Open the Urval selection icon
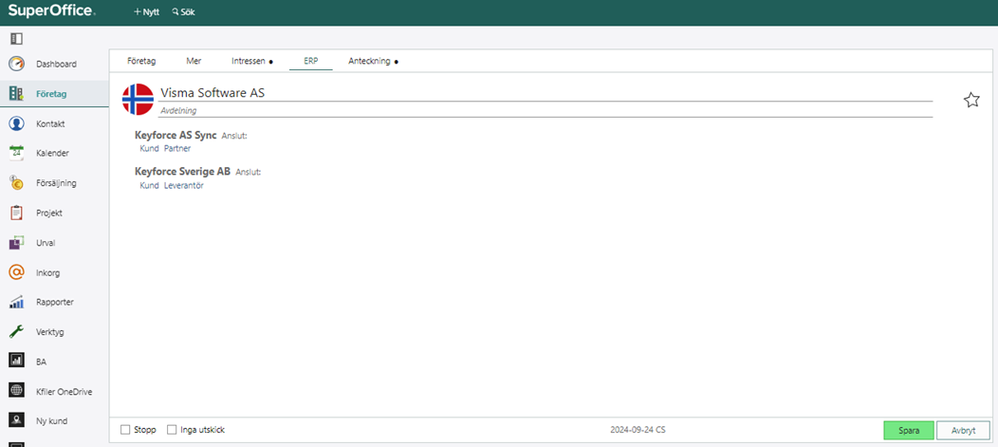The height and width of the screenshot is (447, 998). [17, 243]
